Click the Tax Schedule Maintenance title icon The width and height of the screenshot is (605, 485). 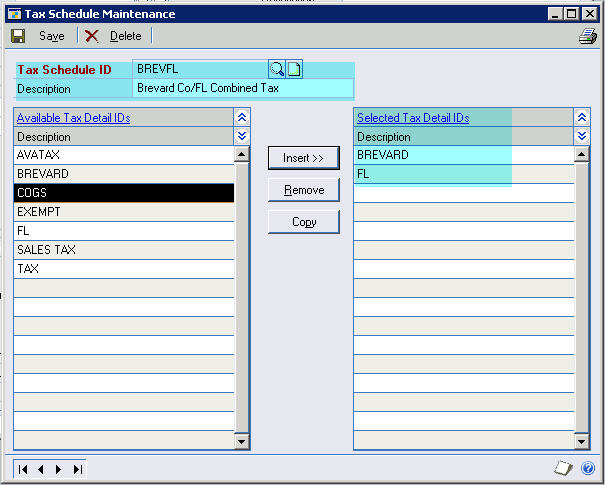tap(14, 14)
